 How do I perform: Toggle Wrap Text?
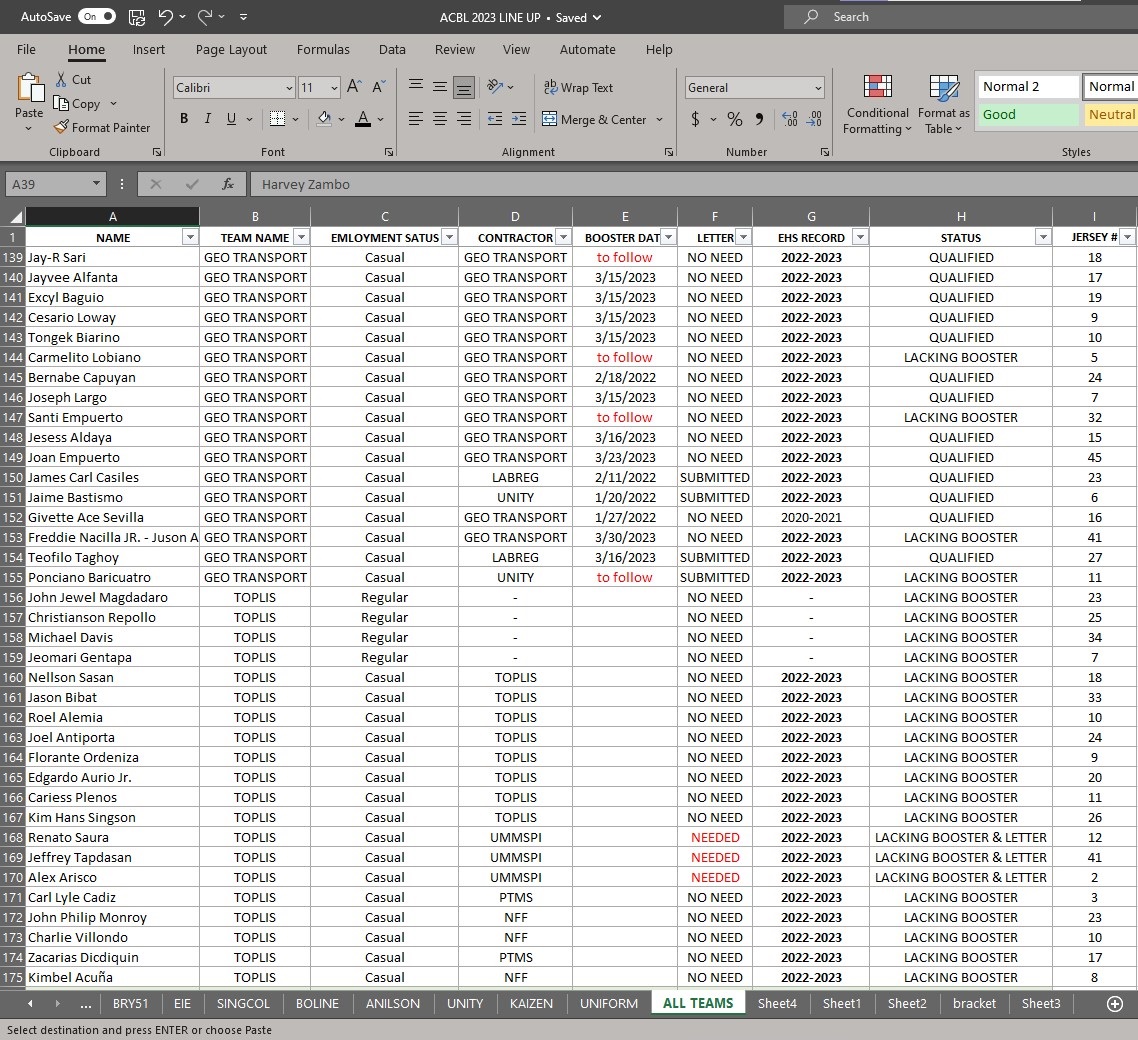[578, 87]
